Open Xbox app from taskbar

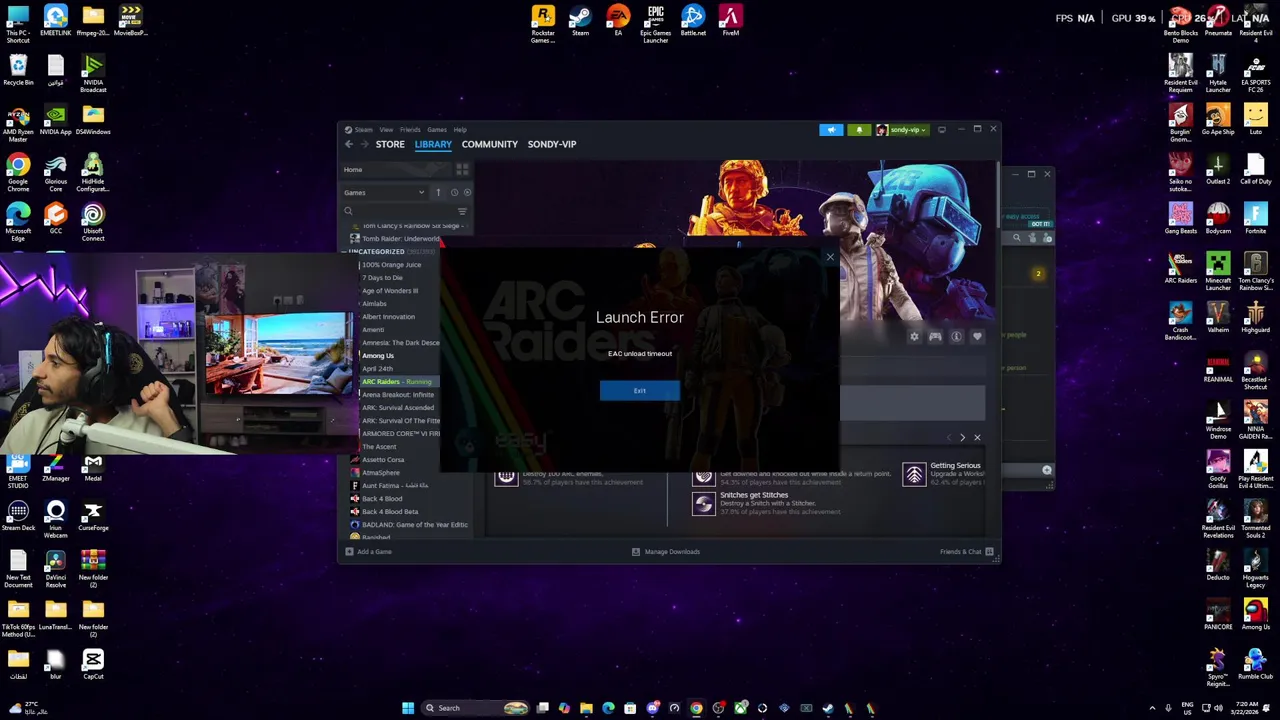click(740, 708)
